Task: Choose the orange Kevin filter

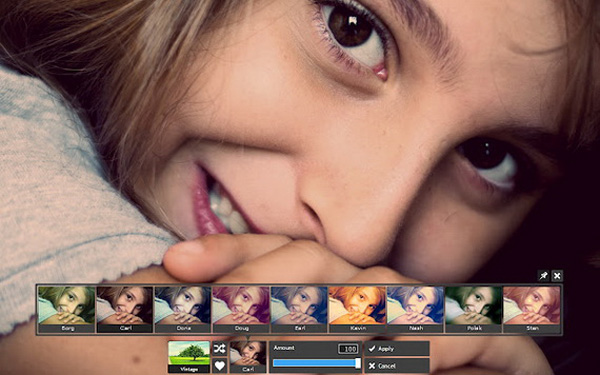Action: 357,309
